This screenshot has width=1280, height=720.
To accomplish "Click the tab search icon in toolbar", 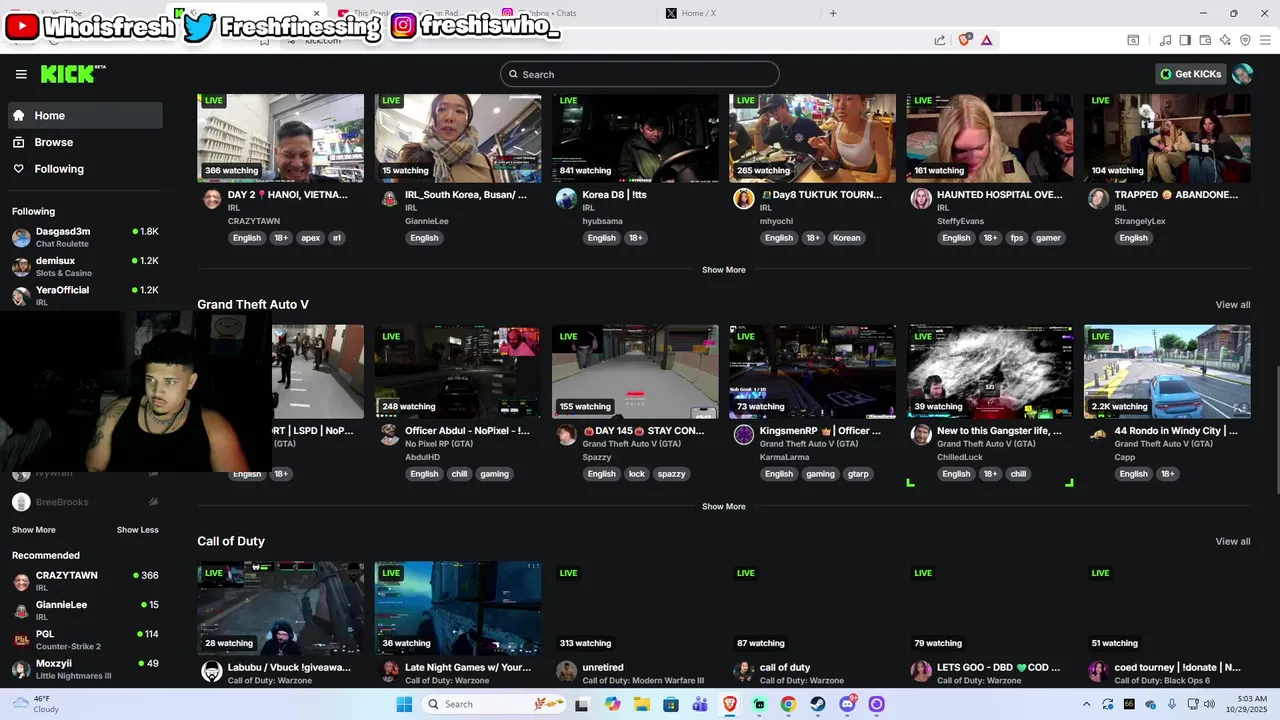I will click(x=1133, y=40).
